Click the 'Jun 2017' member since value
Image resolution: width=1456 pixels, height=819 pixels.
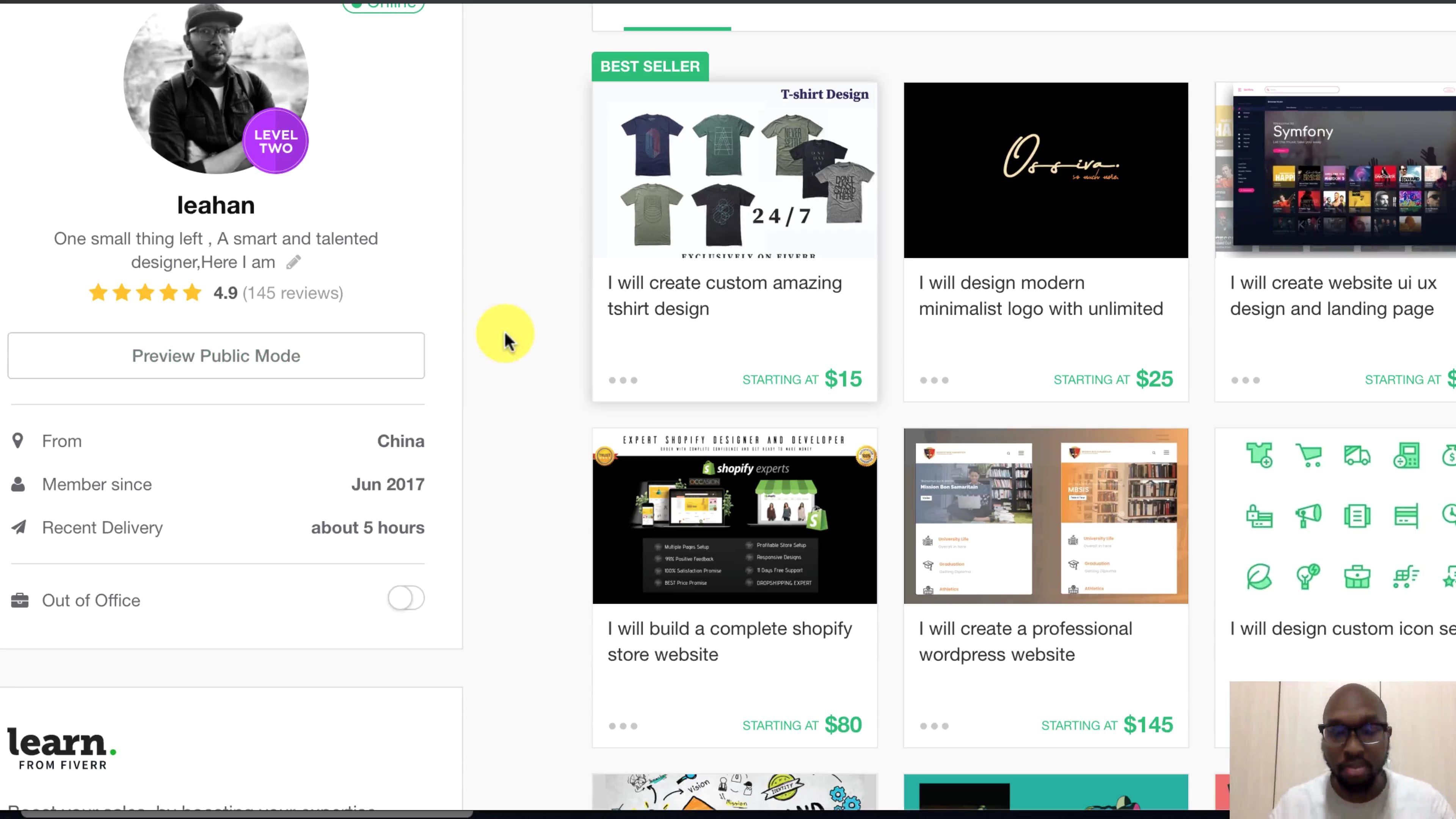point(388,485)
